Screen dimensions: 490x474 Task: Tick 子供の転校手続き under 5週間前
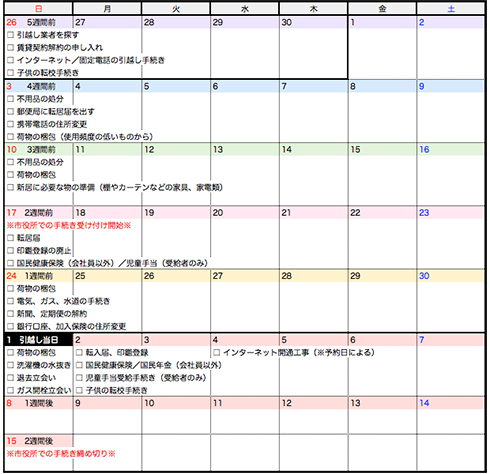[x=11, y=73]
